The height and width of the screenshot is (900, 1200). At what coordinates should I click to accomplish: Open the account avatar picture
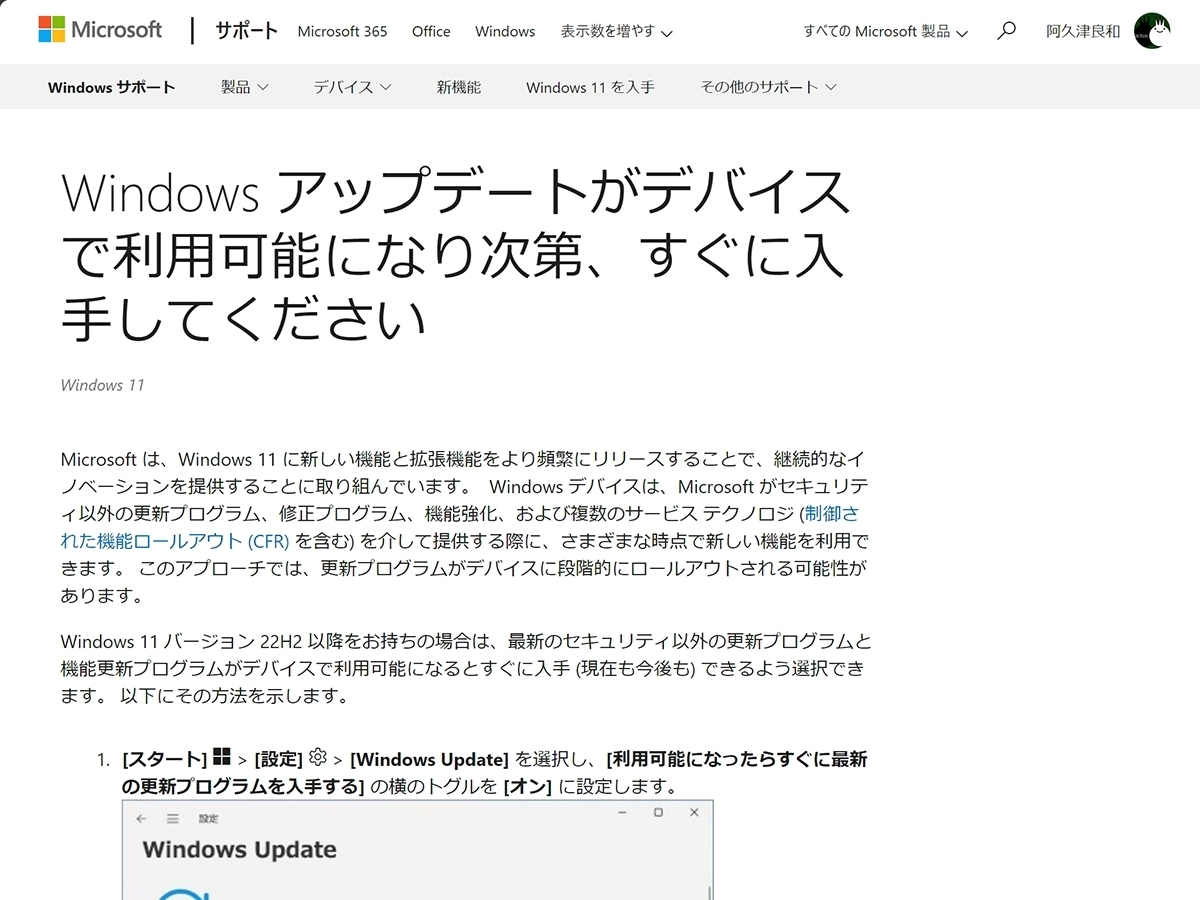pyautogui.click(x=1152, y=31)
